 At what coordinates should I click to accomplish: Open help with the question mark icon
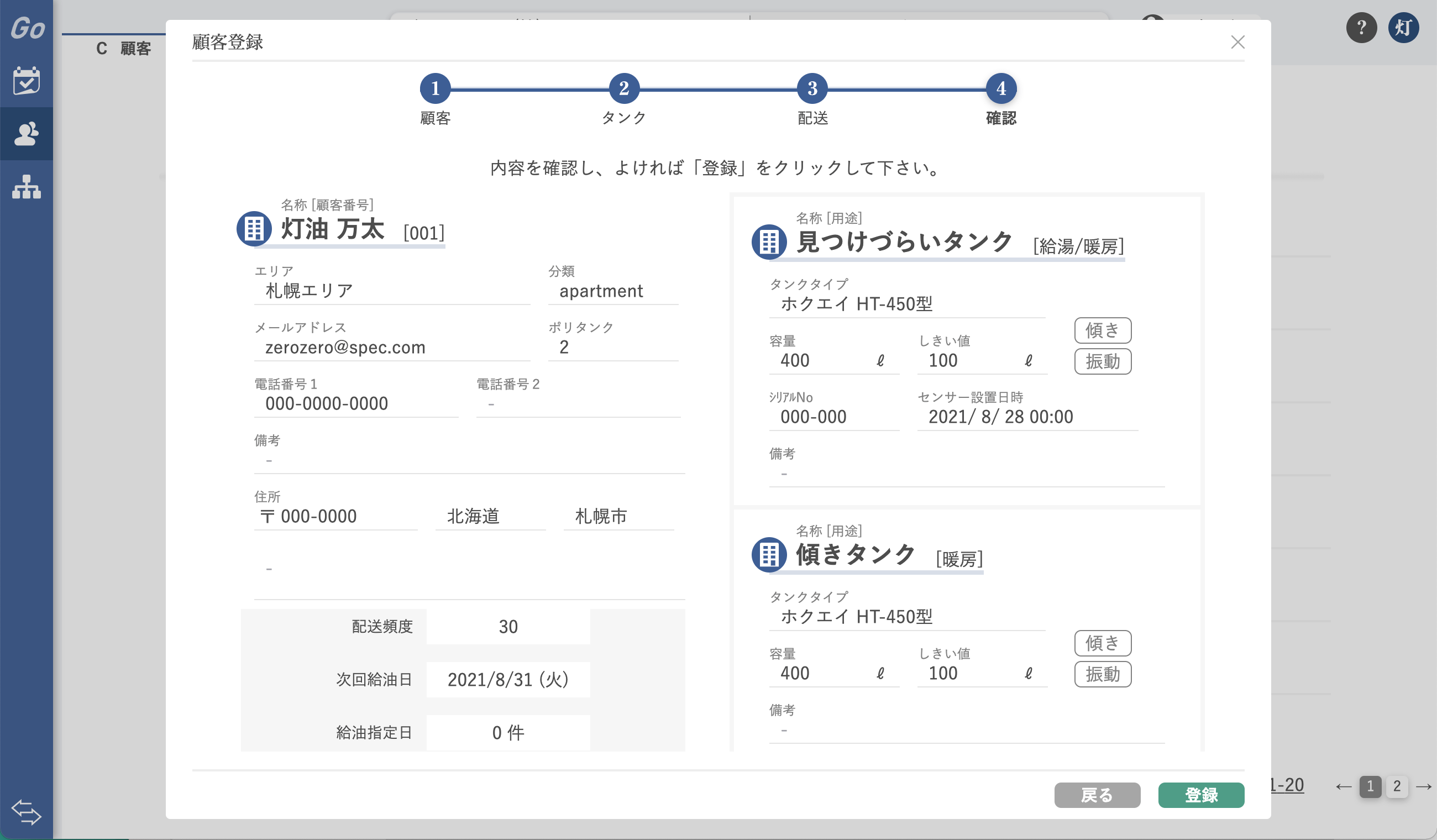click(1361, 28)
